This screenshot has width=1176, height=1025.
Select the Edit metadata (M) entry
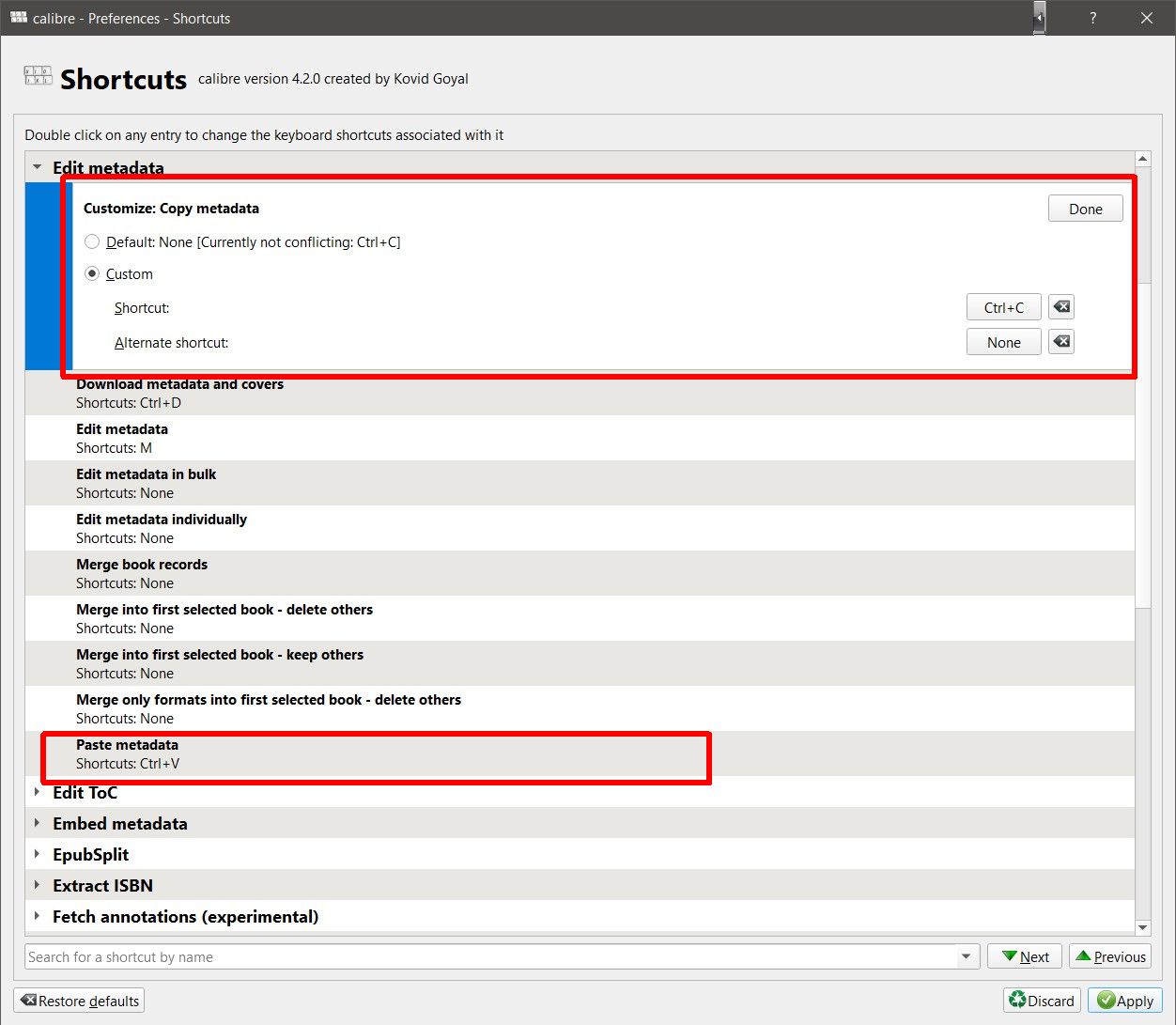click(580, 438)
